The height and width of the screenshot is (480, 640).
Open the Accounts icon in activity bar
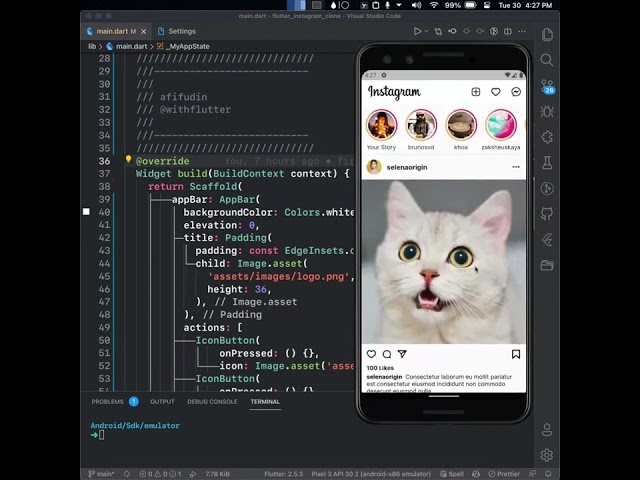547,429
